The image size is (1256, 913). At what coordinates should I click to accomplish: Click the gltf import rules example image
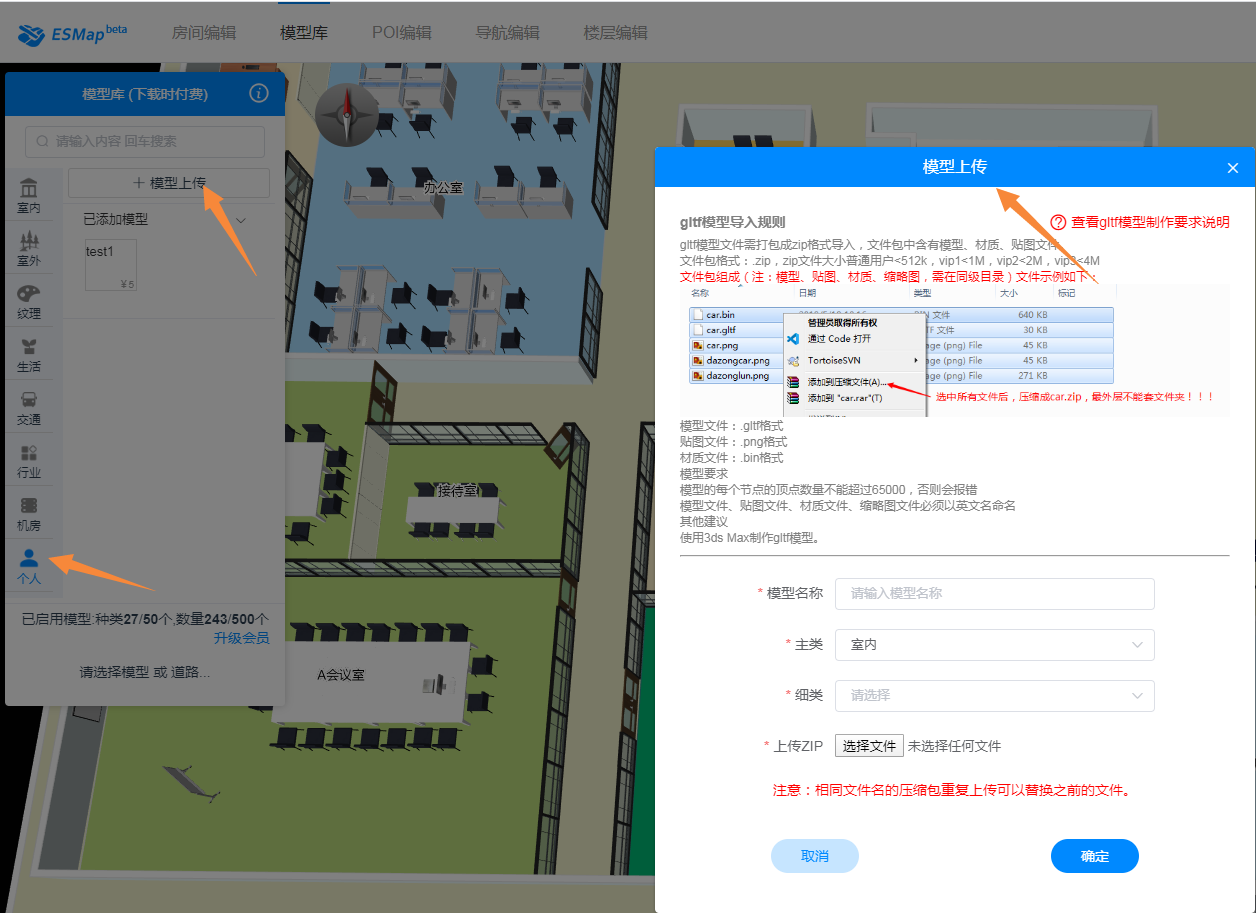pyautogui.click(x=955, y=350)
